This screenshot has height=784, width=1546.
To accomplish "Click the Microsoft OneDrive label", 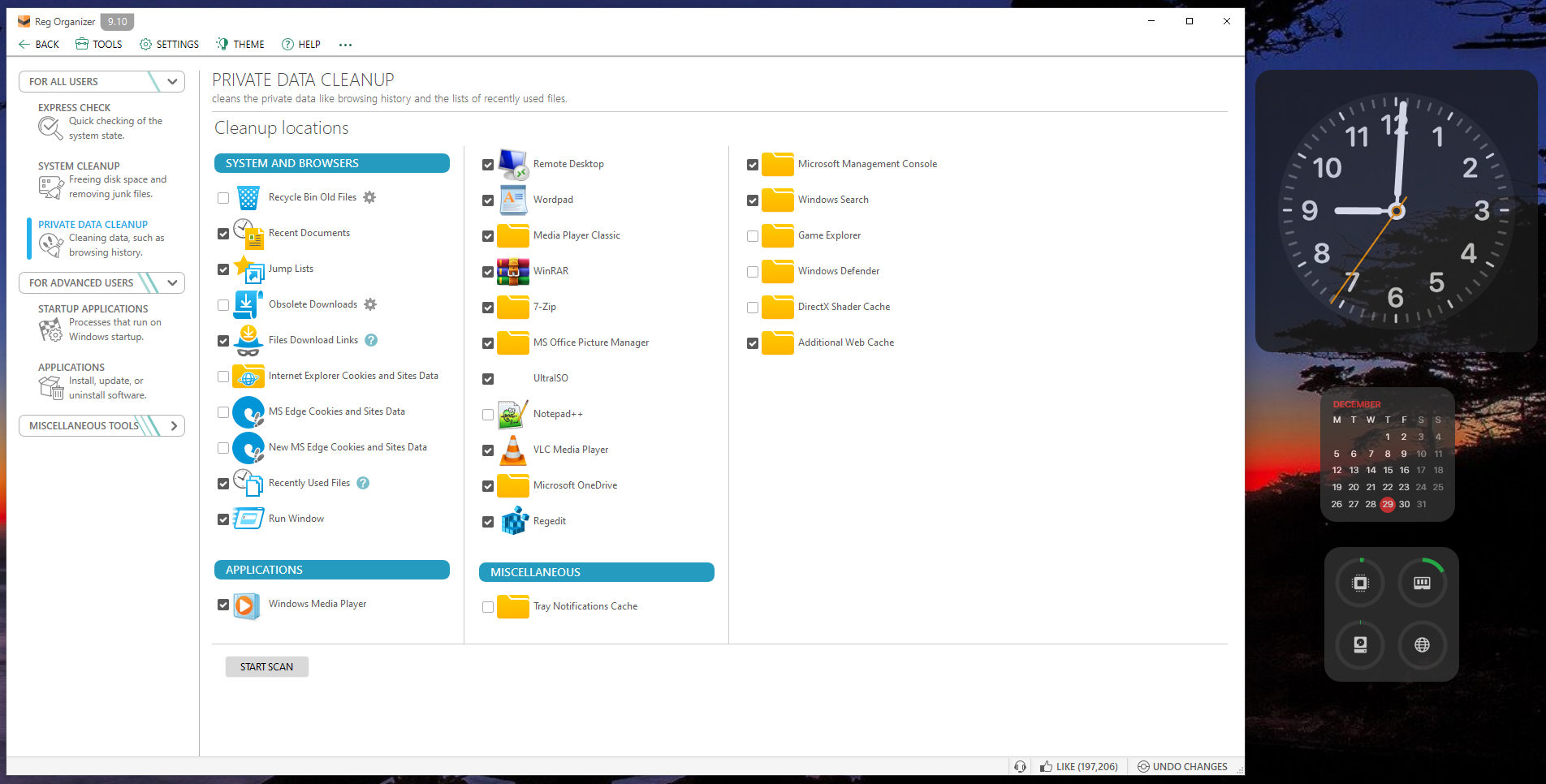I will coord(575,485).
